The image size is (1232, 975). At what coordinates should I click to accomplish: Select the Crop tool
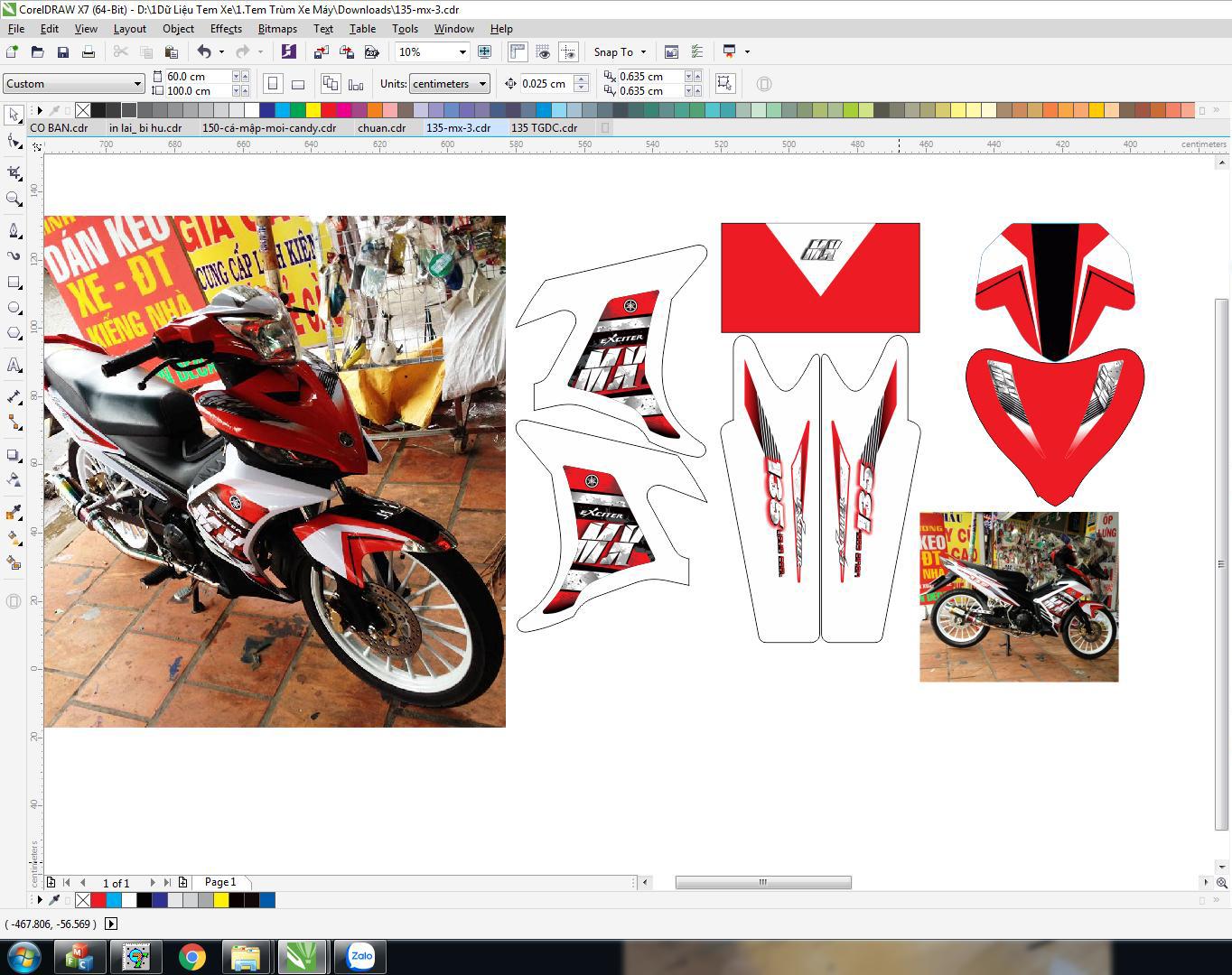(x=14, y=172)
